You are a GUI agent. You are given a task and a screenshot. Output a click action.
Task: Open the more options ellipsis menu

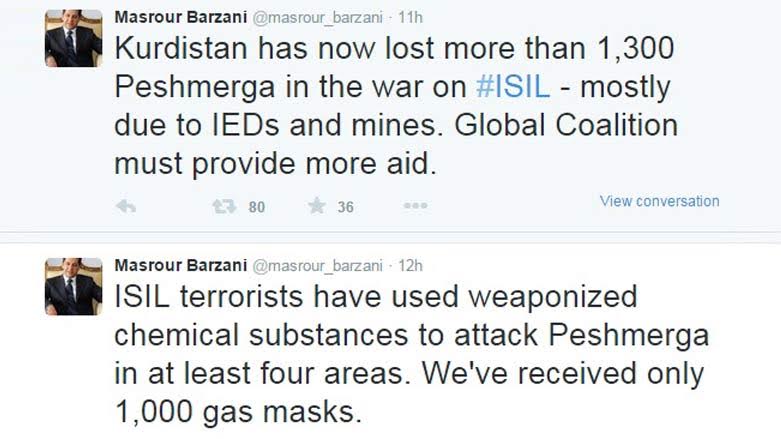pyautogui.click(x=415, y=206)
